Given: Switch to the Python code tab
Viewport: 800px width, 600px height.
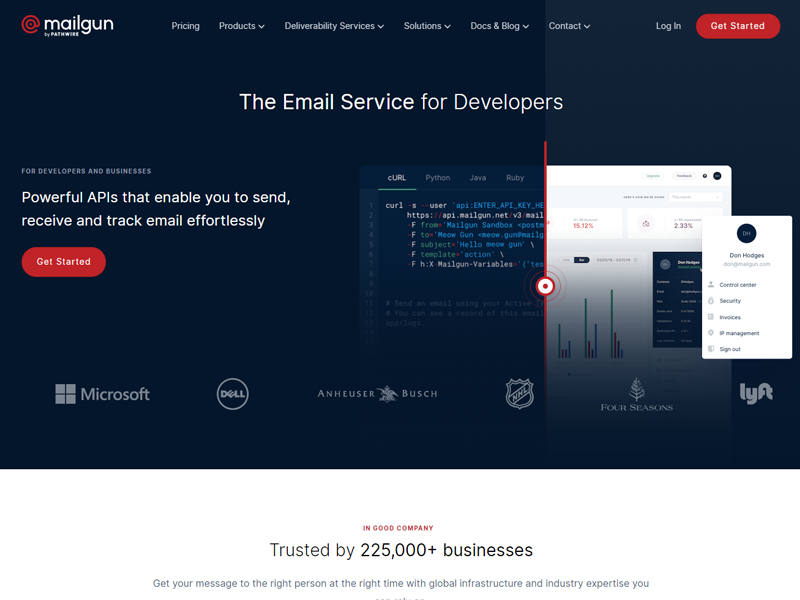Looking at the screenshot, I should [x=438, y=178].
